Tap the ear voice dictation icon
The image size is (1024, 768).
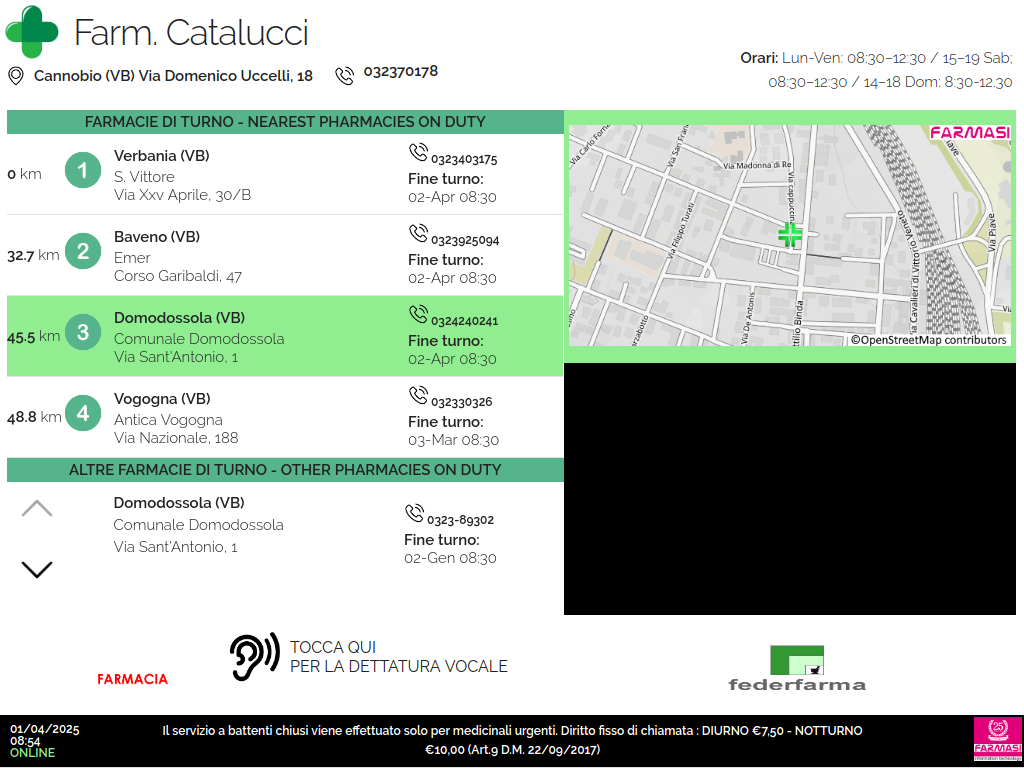254,658
